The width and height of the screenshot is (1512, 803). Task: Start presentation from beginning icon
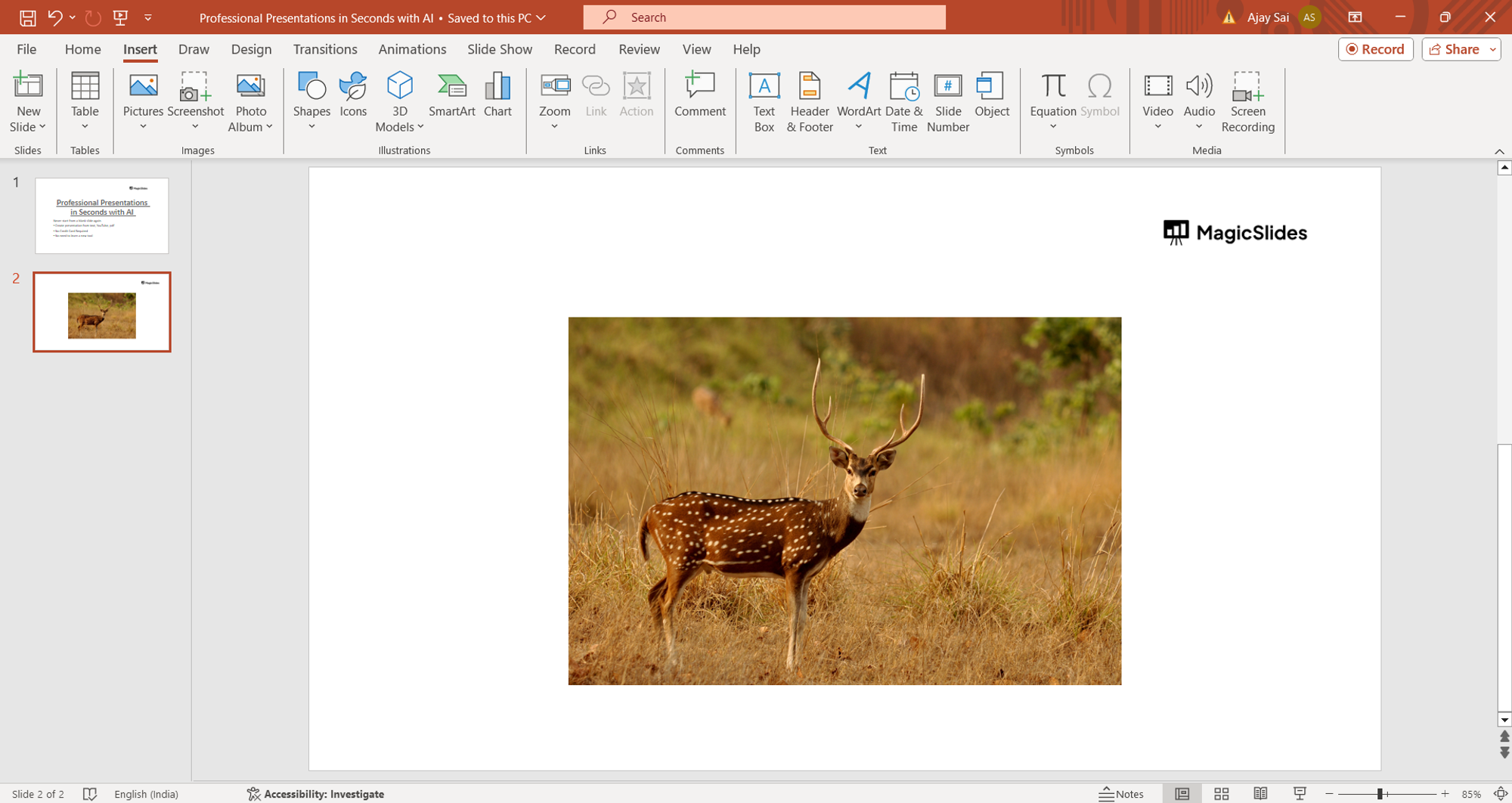pos(120,17)
